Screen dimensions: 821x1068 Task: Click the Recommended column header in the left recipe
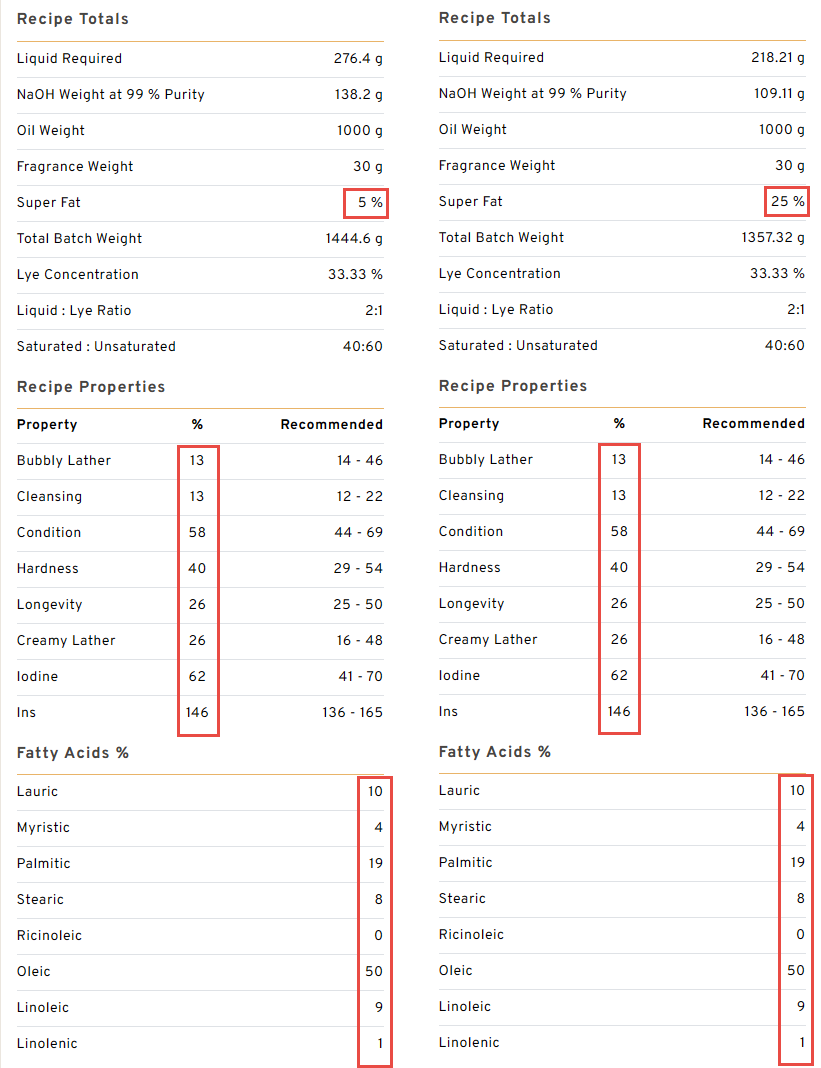(x=331, y=425)
